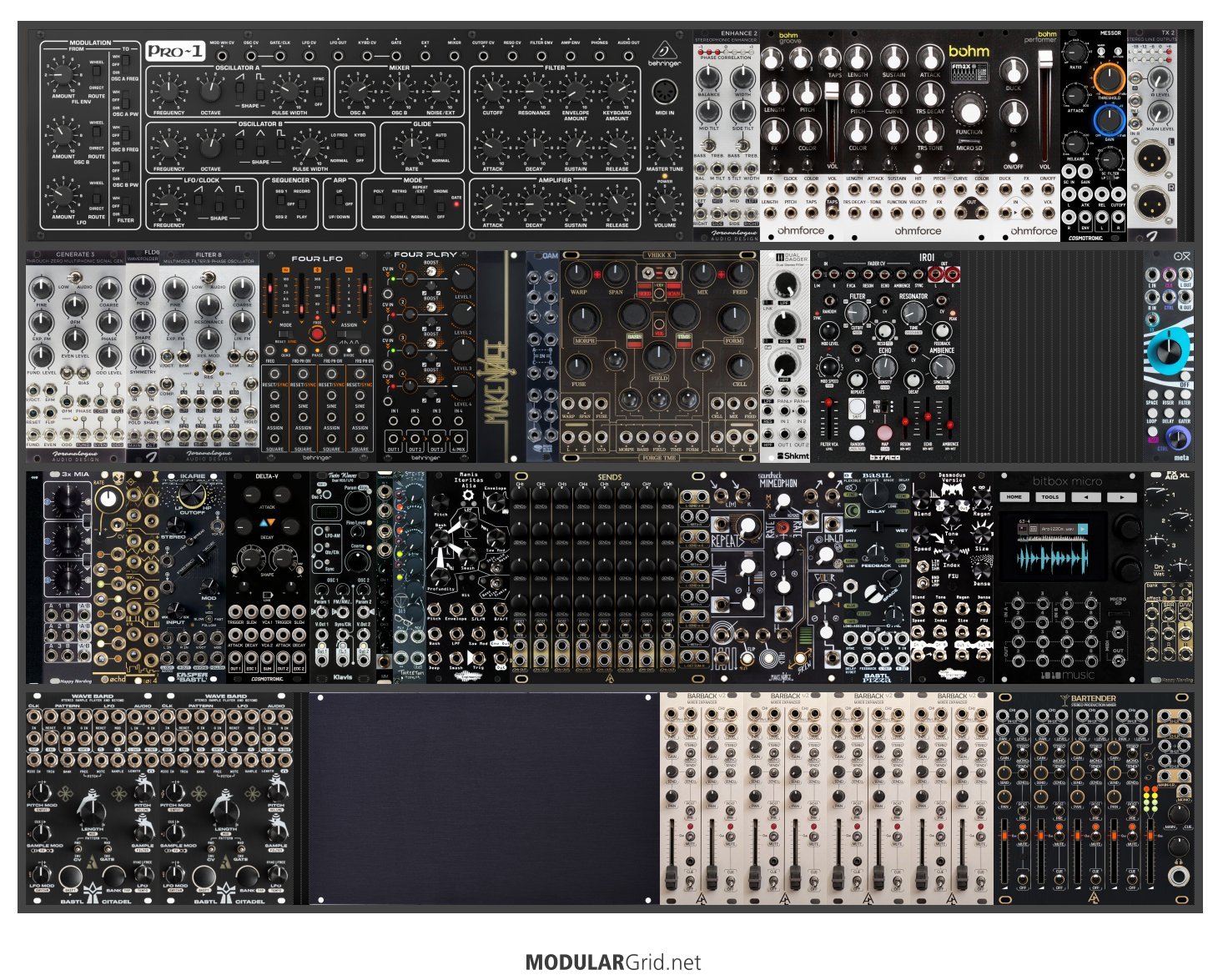Click the right arrow button on bitbox micro
1228x980 pixels.
pyautogui.click(x=1122, y=497)
